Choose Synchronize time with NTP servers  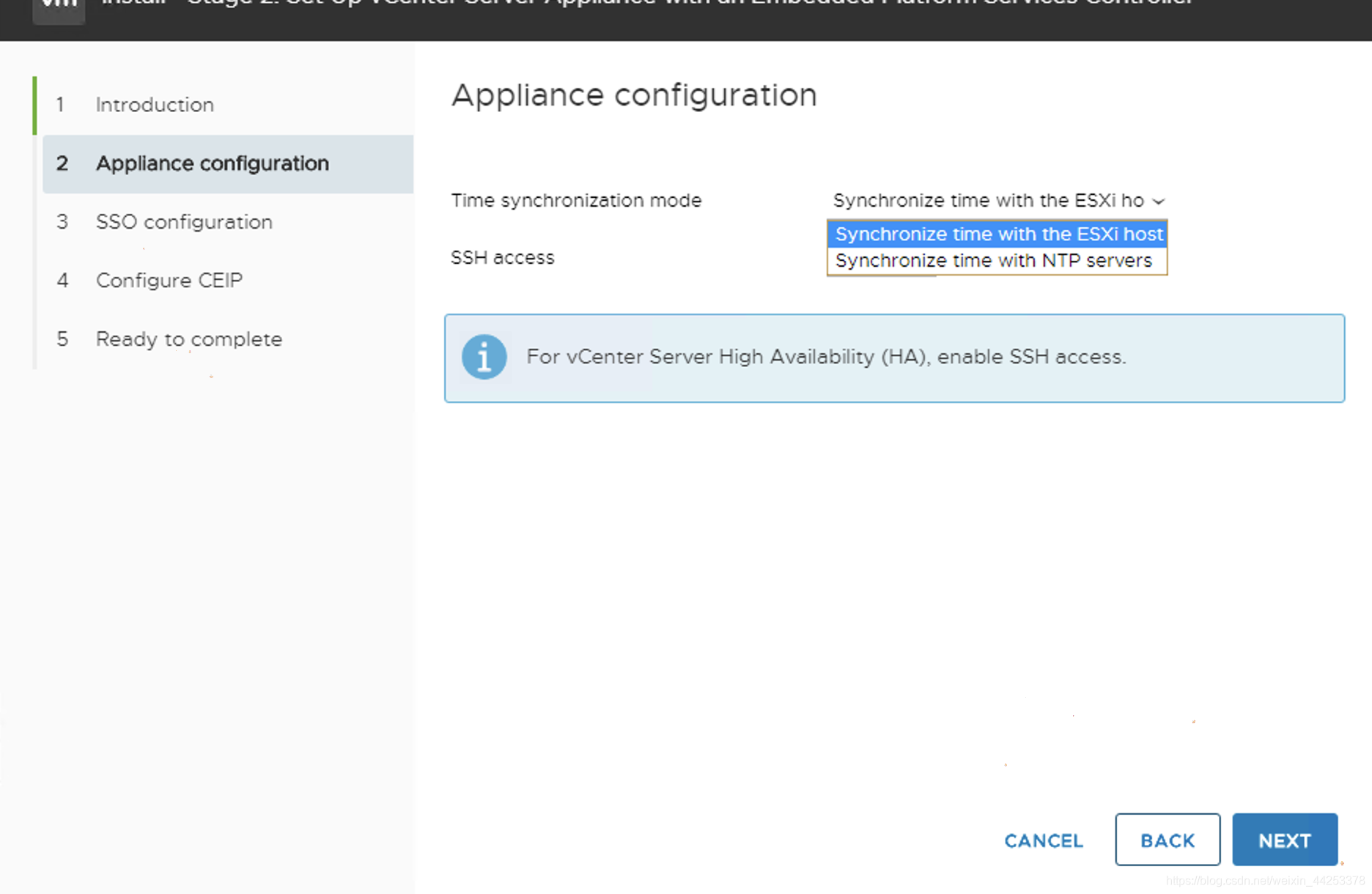pyautogui.click(x=997, y=260)
